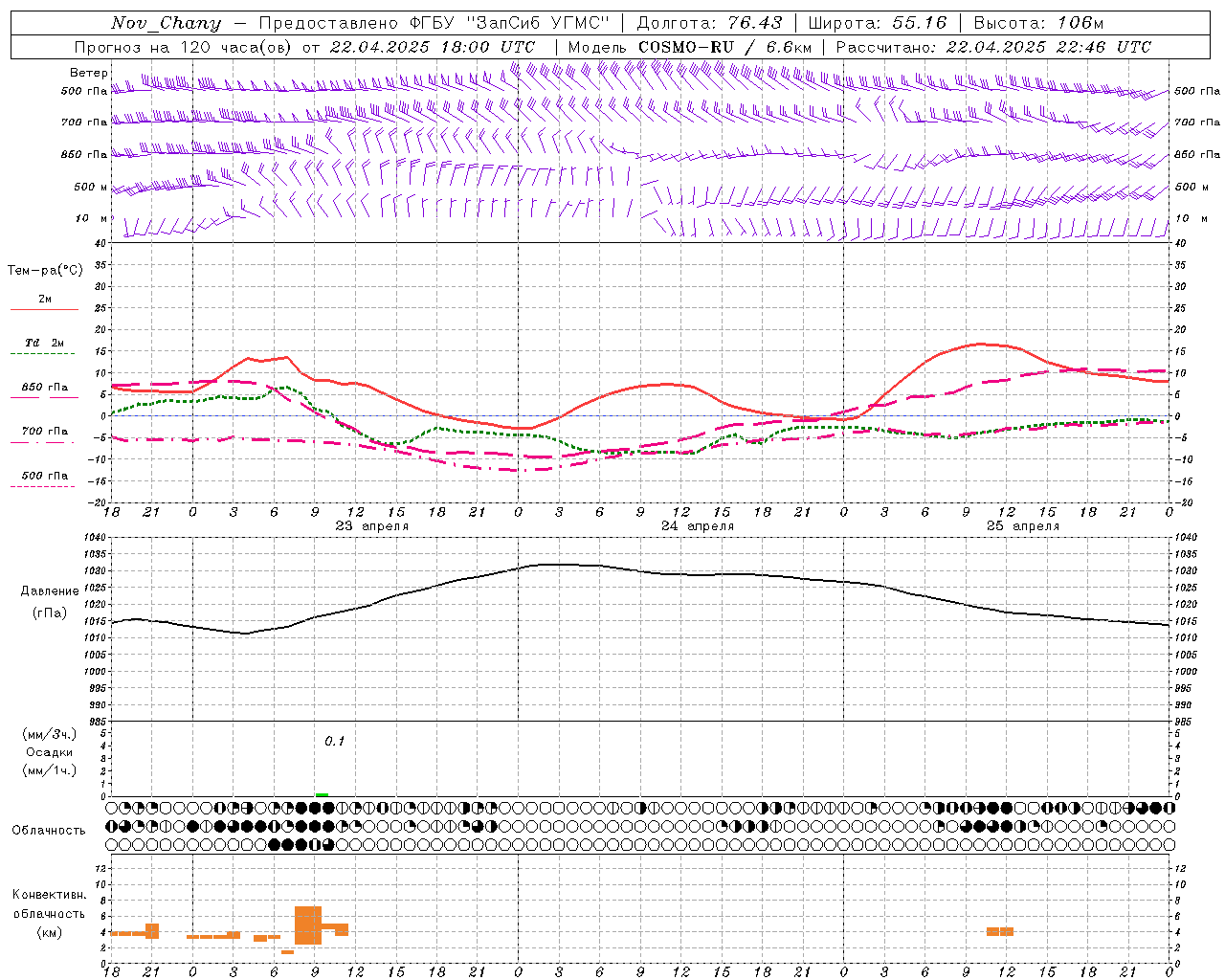Click the "10 м" wind level label on the left side

click(92, 218)
